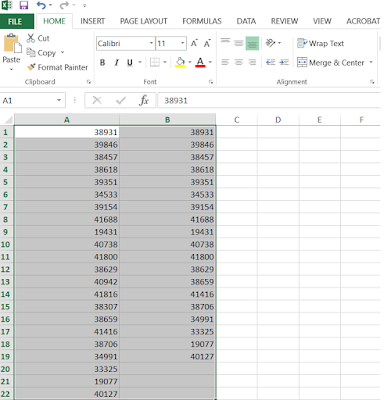Apply the yellow Fill Color swatch
This screenshot has width=384, height=400.
(180, 62)
